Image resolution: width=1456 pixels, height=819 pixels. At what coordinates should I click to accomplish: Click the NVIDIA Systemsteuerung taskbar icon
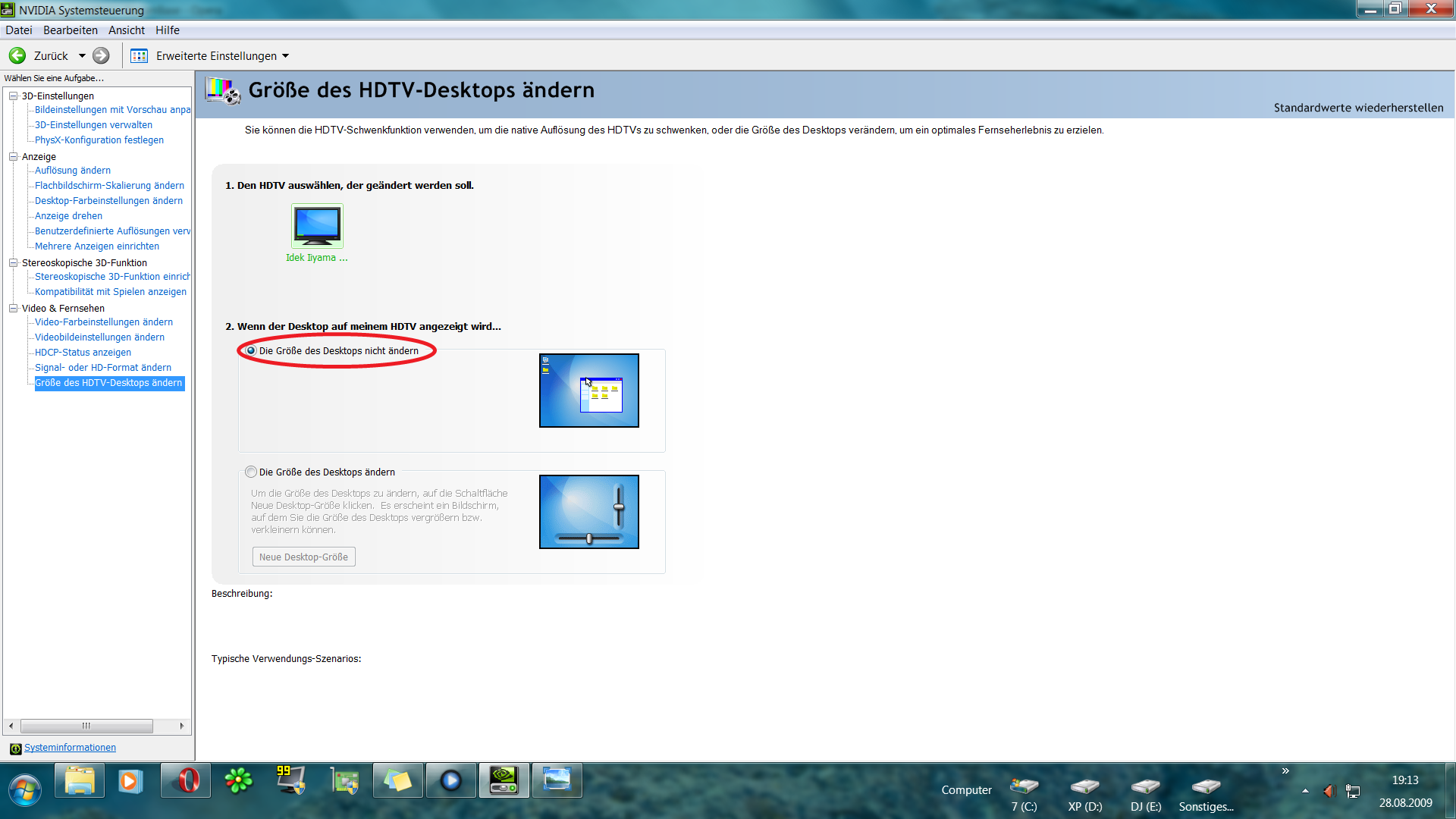504,781
